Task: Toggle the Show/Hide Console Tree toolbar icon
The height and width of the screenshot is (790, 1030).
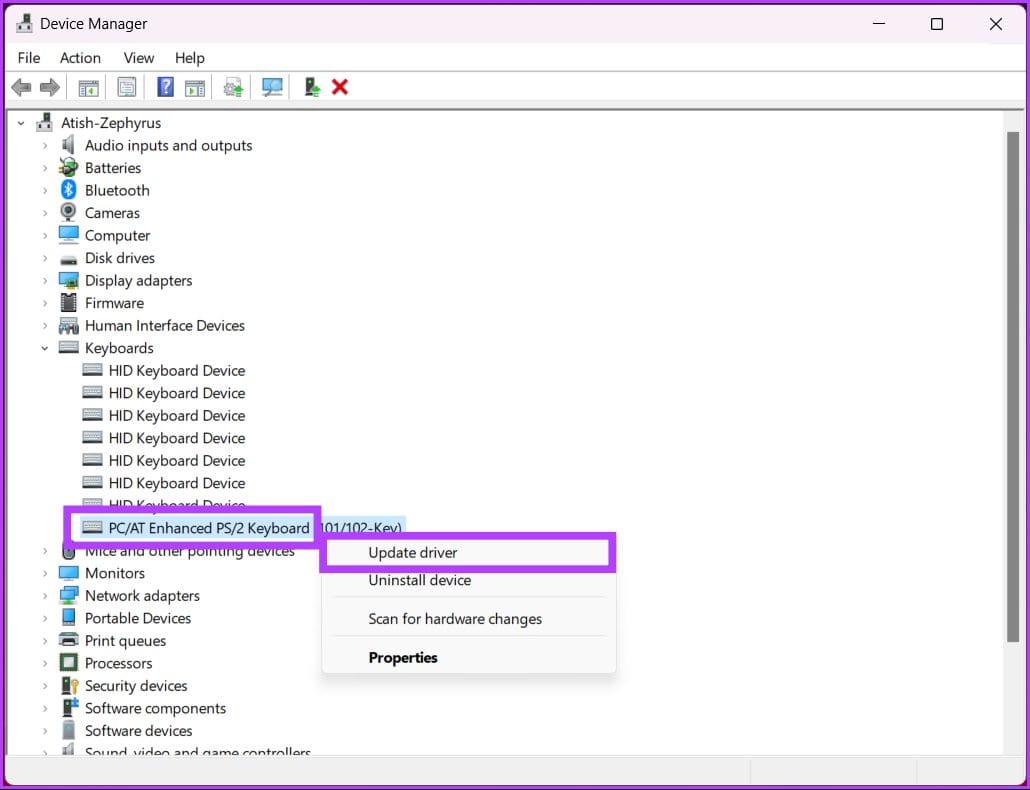Action: [88, 87]
